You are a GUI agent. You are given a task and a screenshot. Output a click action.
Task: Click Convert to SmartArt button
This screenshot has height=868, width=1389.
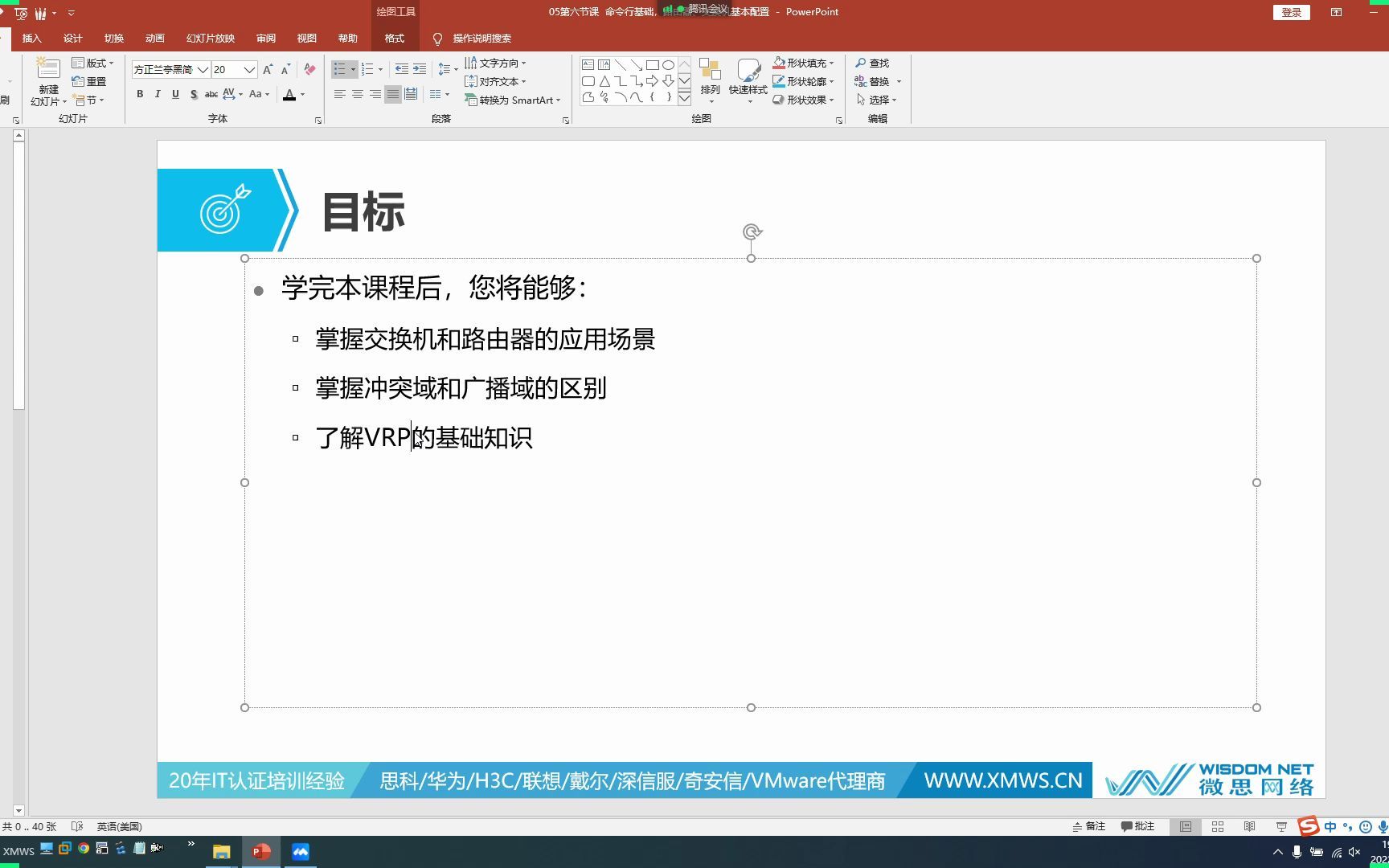click(513, 100)
